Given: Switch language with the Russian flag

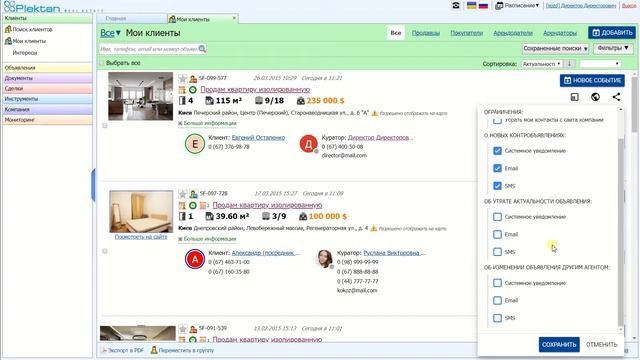Looking at the screenshot, I should pos(483,5).
